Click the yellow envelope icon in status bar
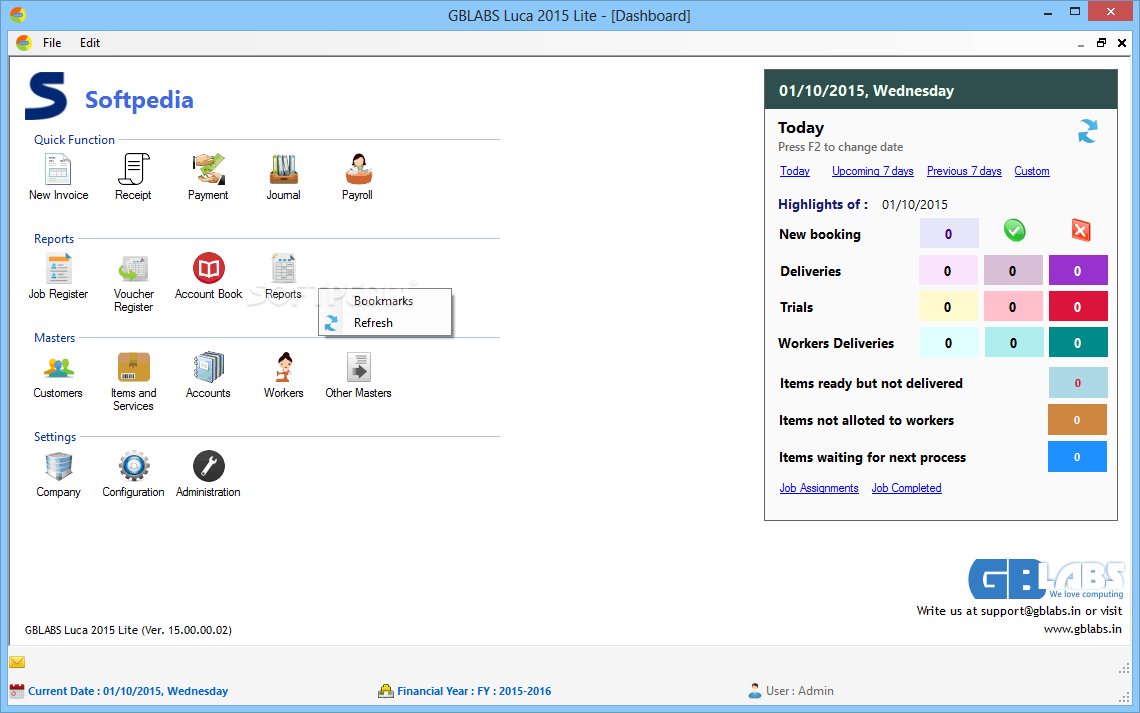 pyautogui.click(x=17, y=662)
